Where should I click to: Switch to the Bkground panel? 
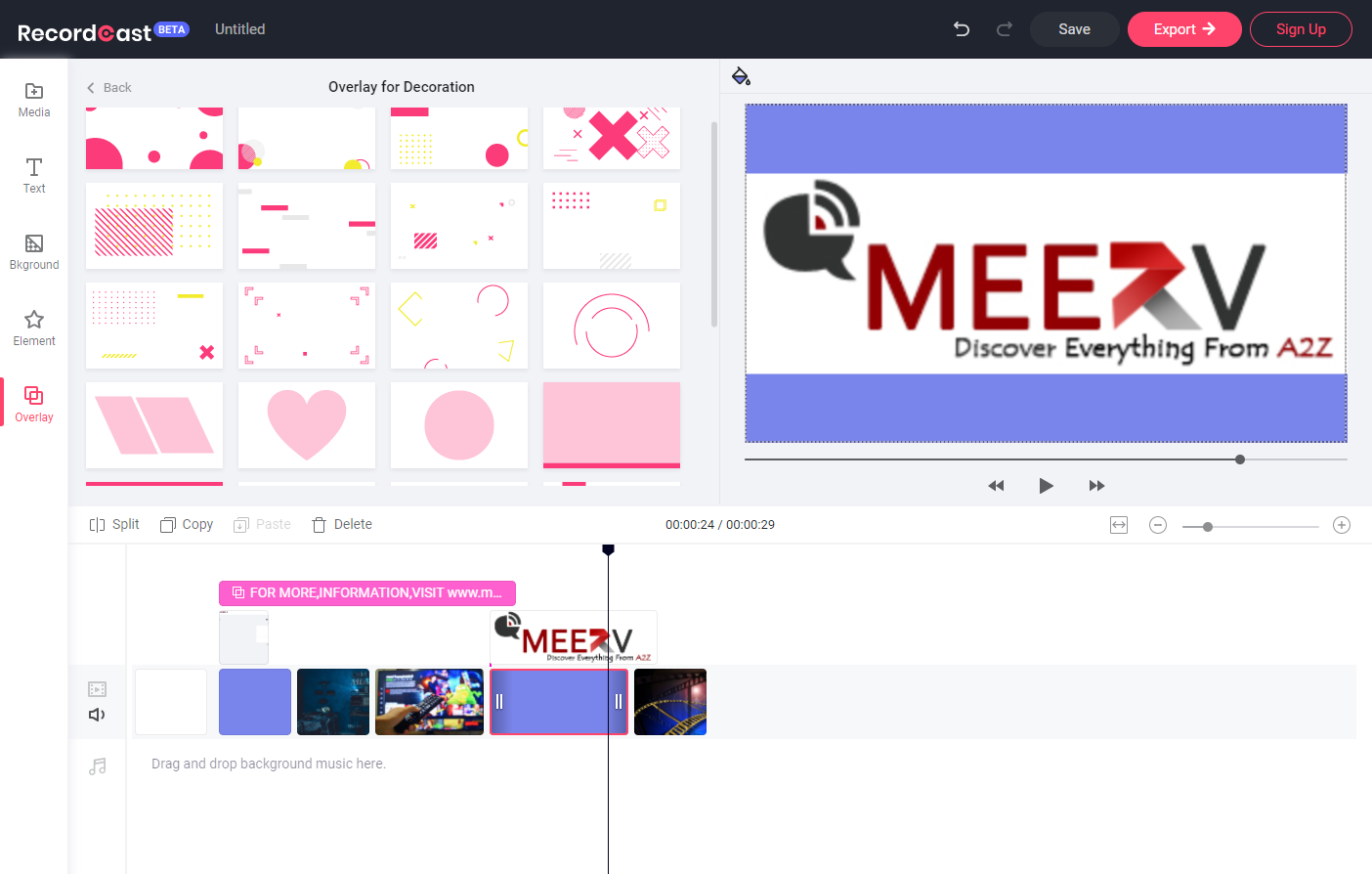tap(34, 252)
